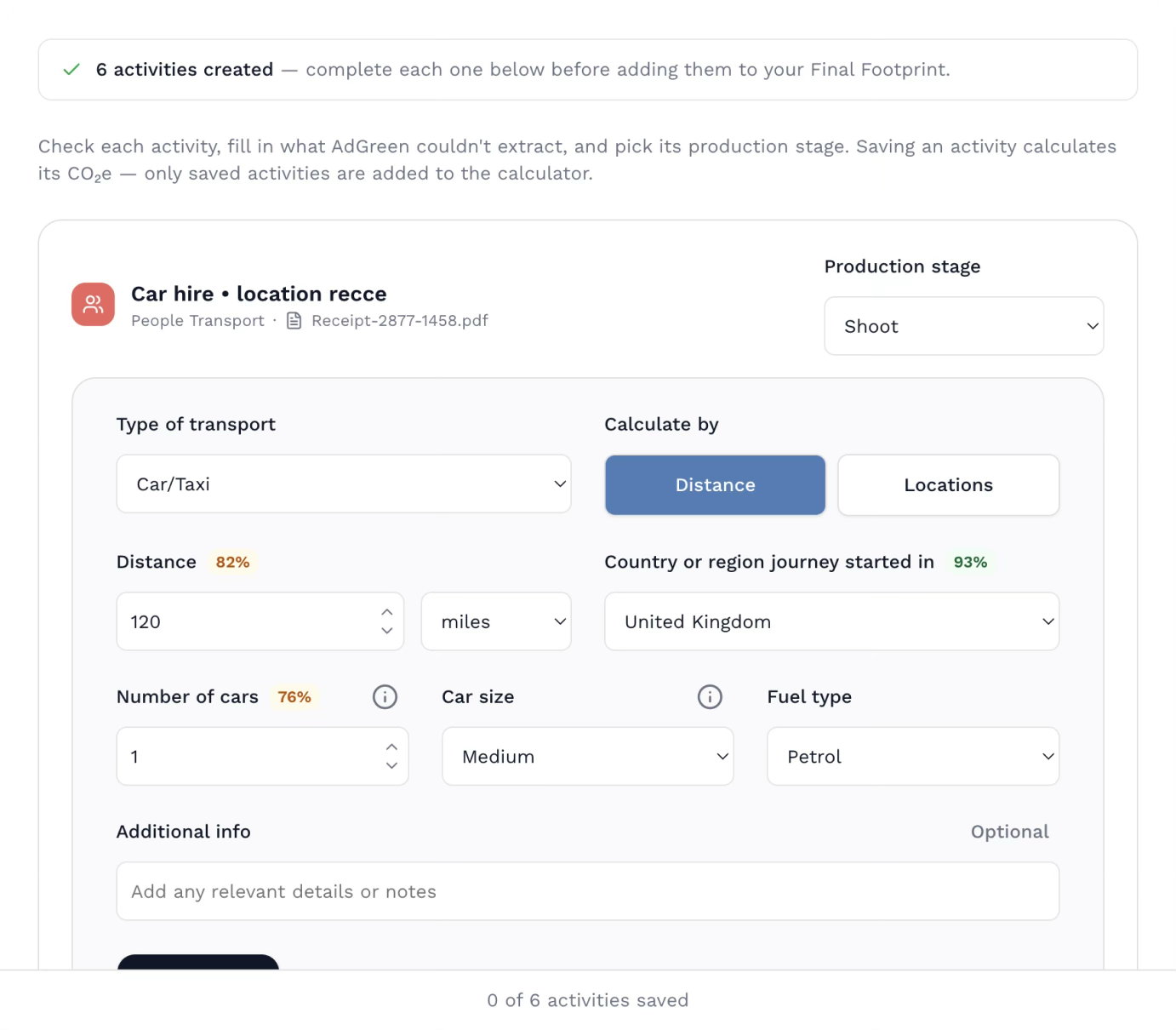The height and width of the screenshot is (1030, 1176).
Task: Open the Fuel type Petrol dropdown
Action: pos(912,756)
